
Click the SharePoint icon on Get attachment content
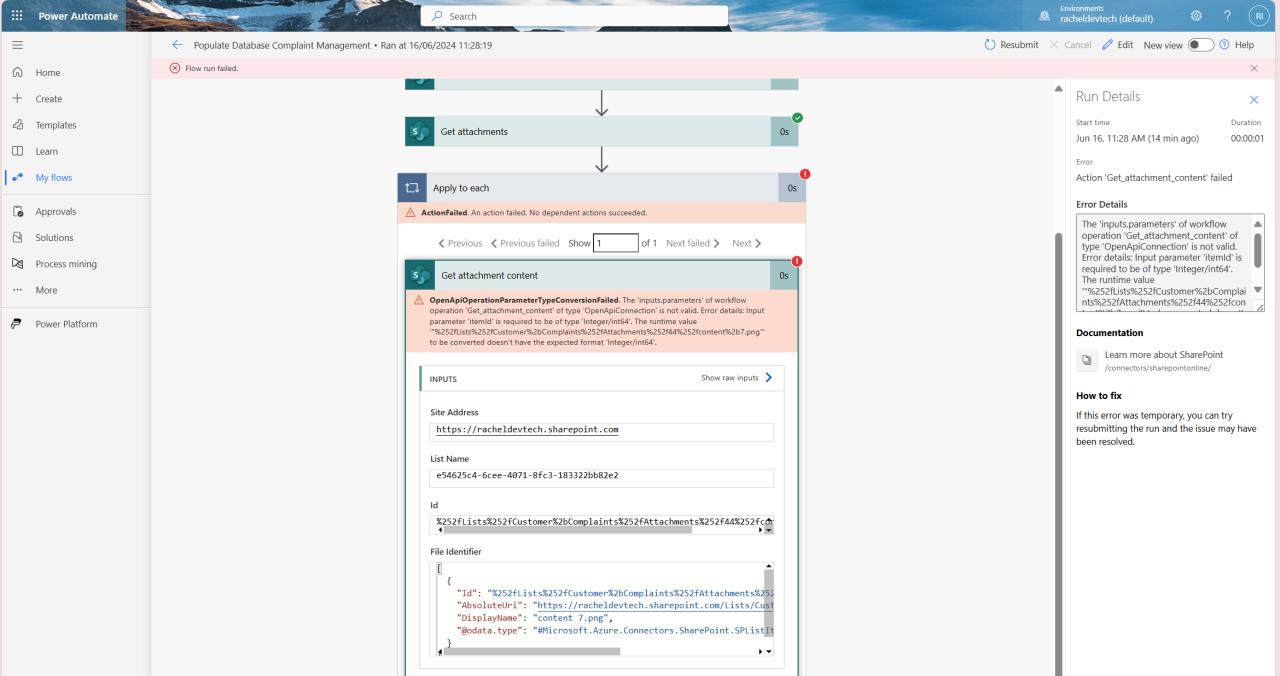click(419, 275)
